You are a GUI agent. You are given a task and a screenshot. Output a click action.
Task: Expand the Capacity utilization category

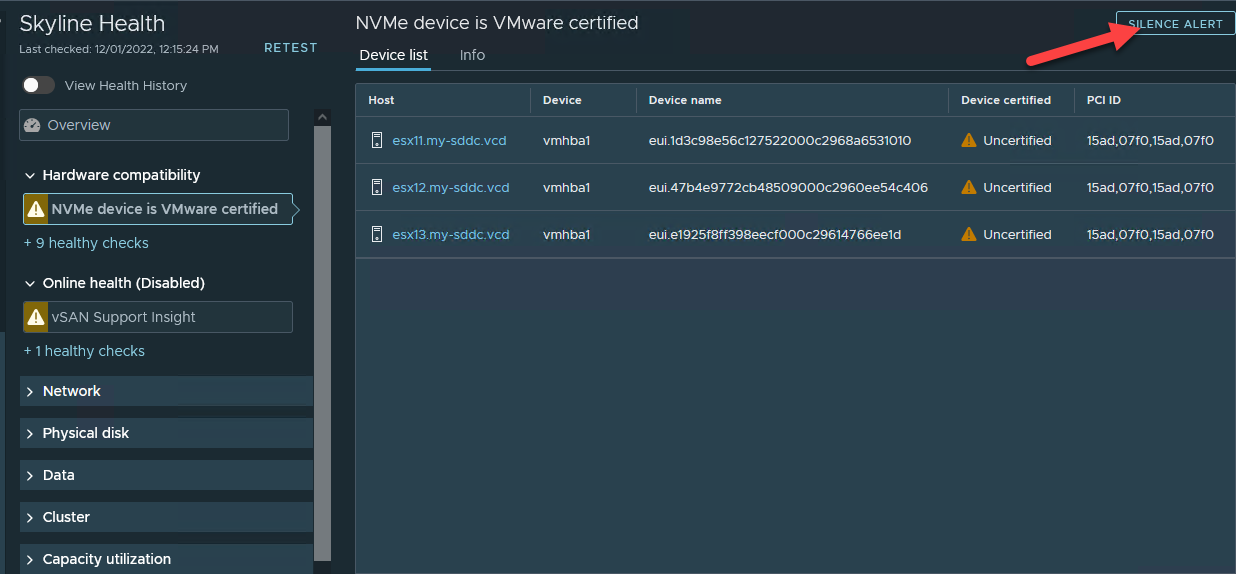tap(166, 559)
